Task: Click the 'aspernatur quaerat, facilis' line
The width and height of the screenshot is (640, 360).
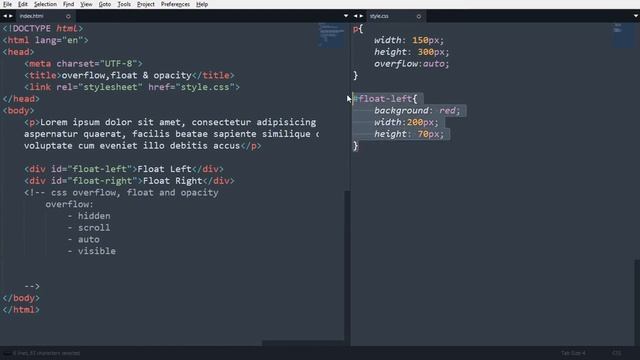Action: (171, 134)
